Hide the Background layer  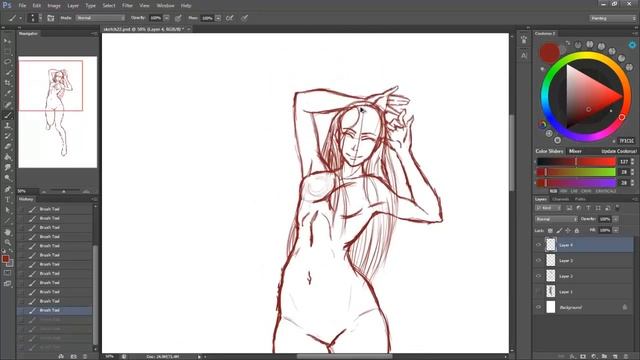[x=538, y=307]
